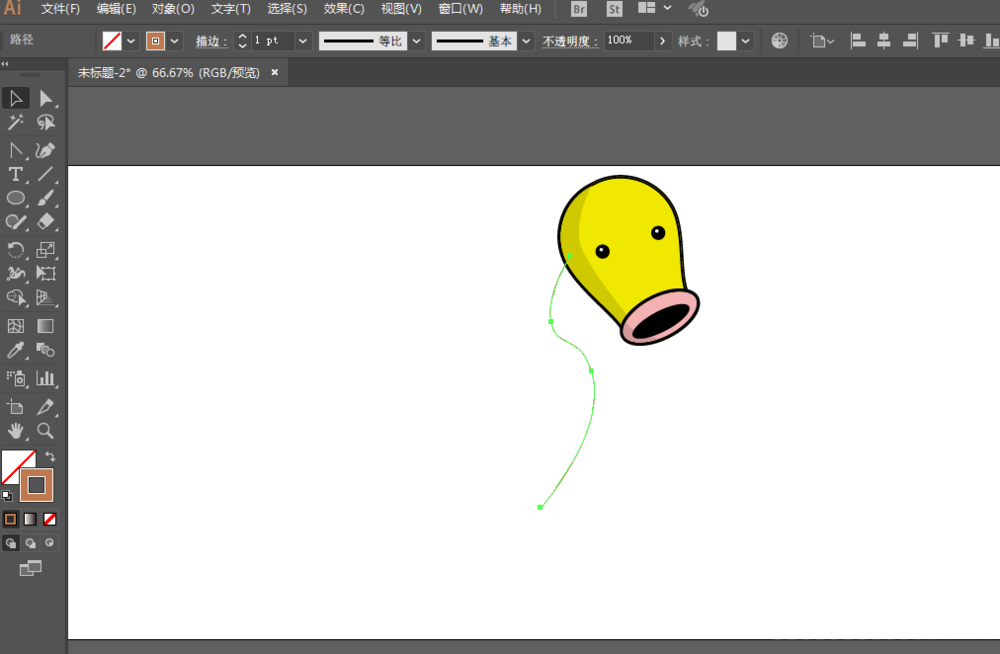This screenshot has height=654, width=1000.
Task: Swap fill and stroke colors arrow
Action: (51, 456)
